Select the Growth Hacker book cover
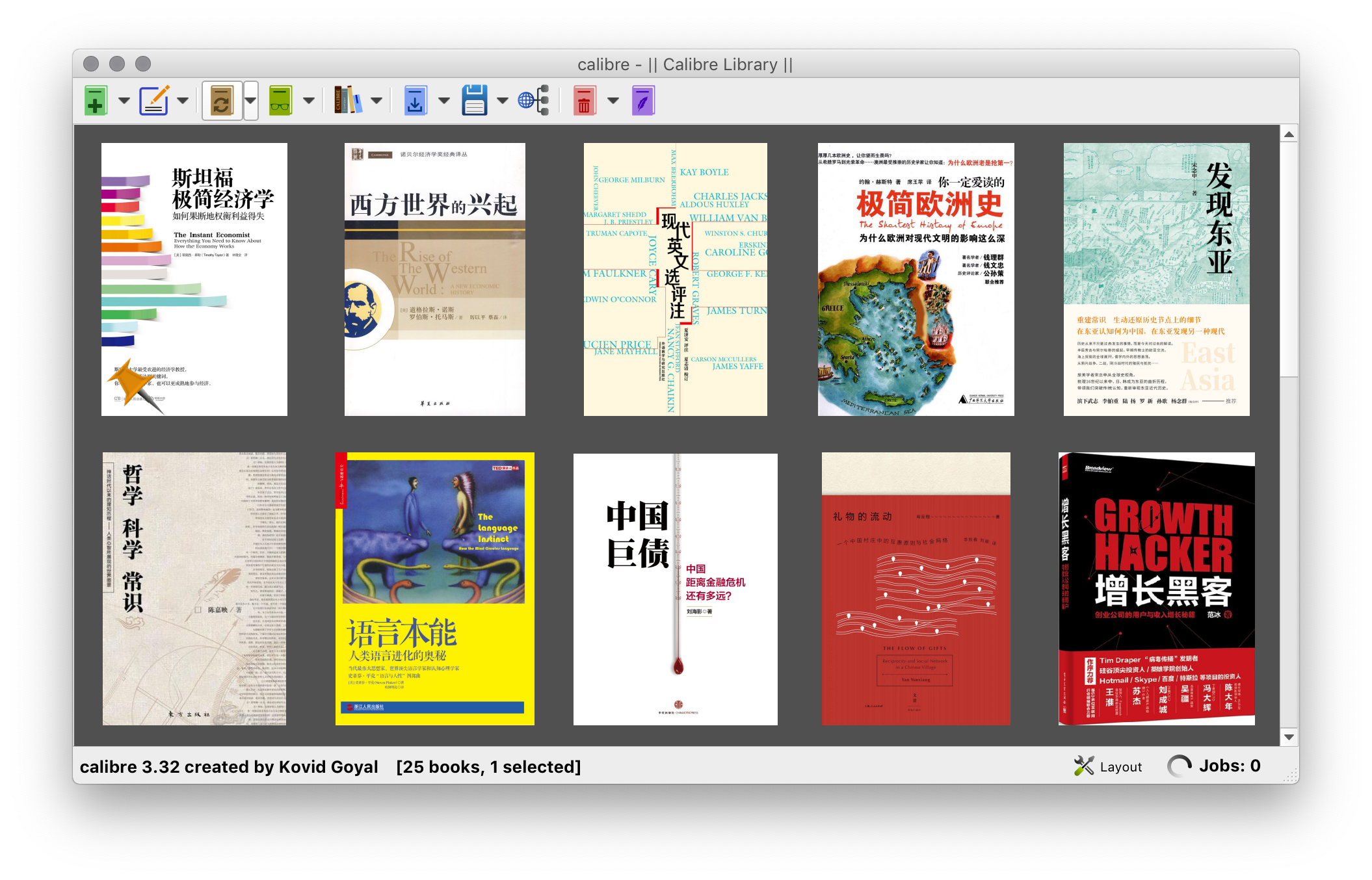 point(1155,588)
